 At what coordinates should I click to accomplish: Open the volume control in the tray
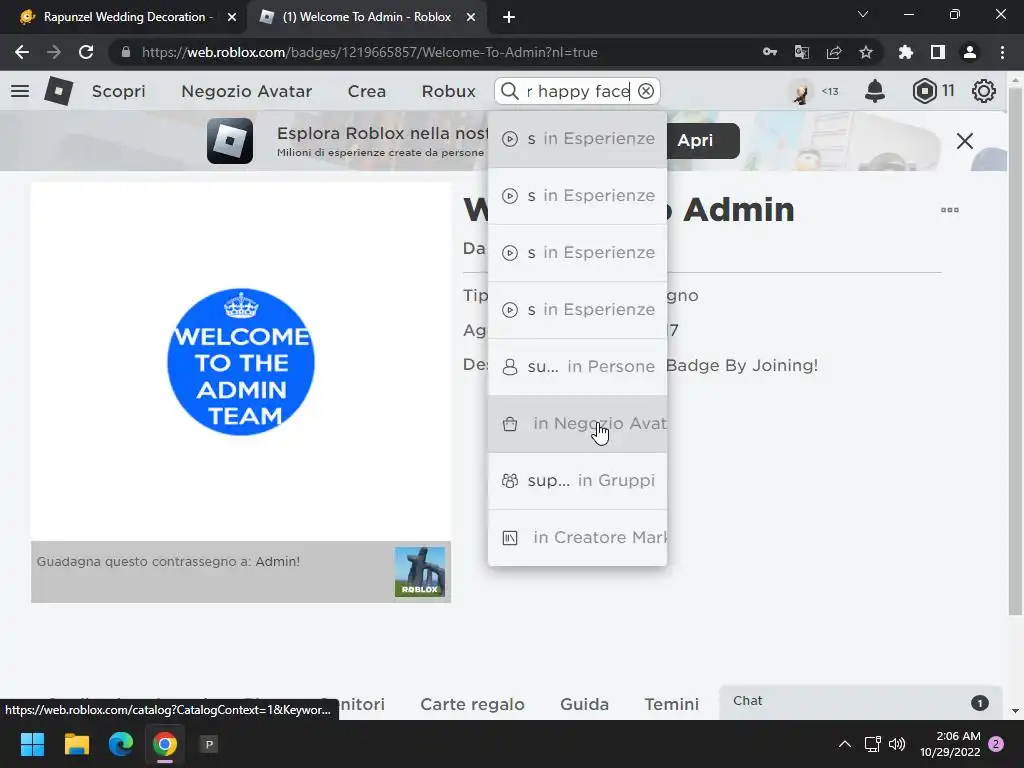pos(897,744)
